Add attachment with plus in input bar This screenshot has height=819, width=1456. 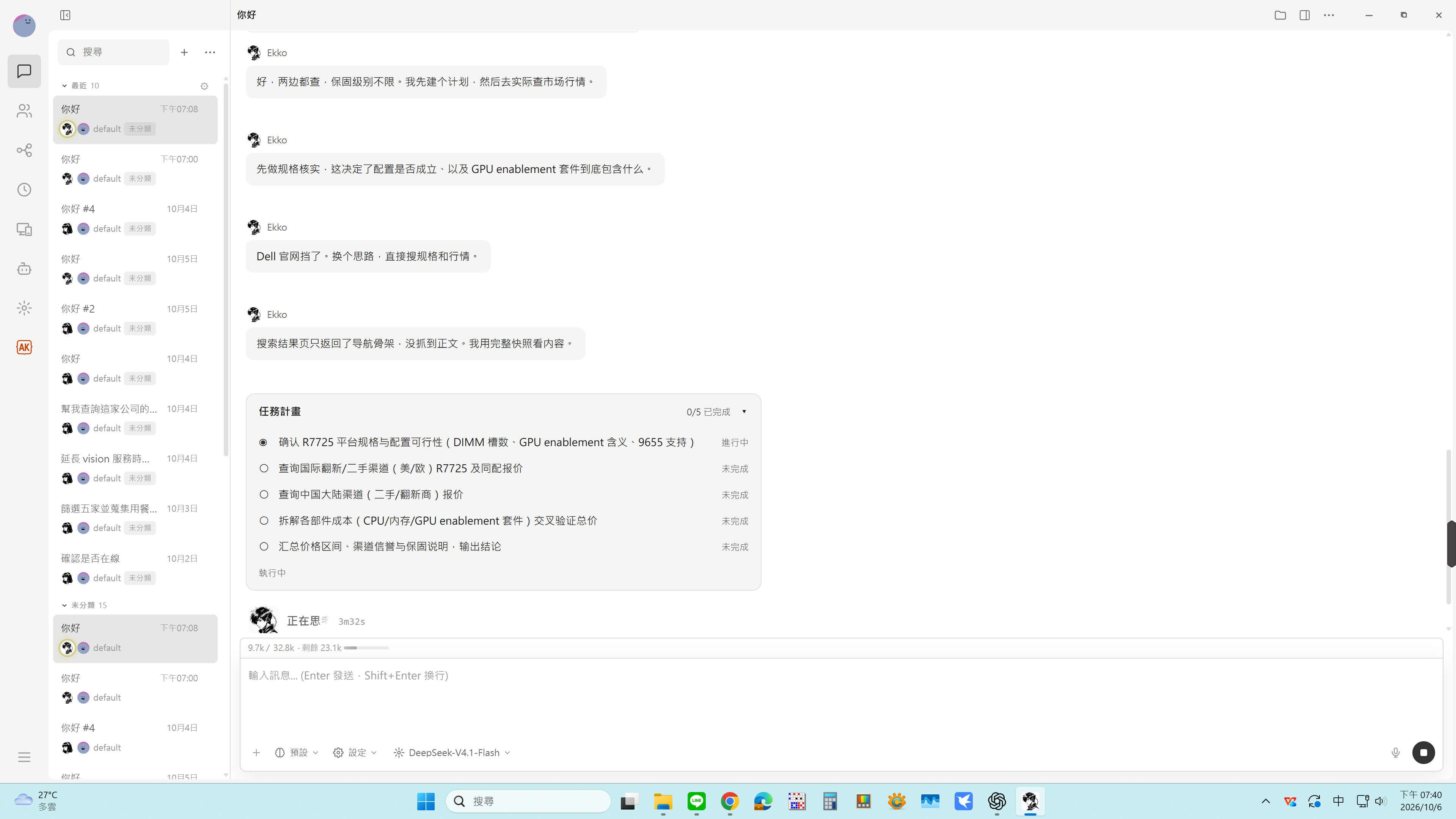pyautogui.click(x=256, y=752)
